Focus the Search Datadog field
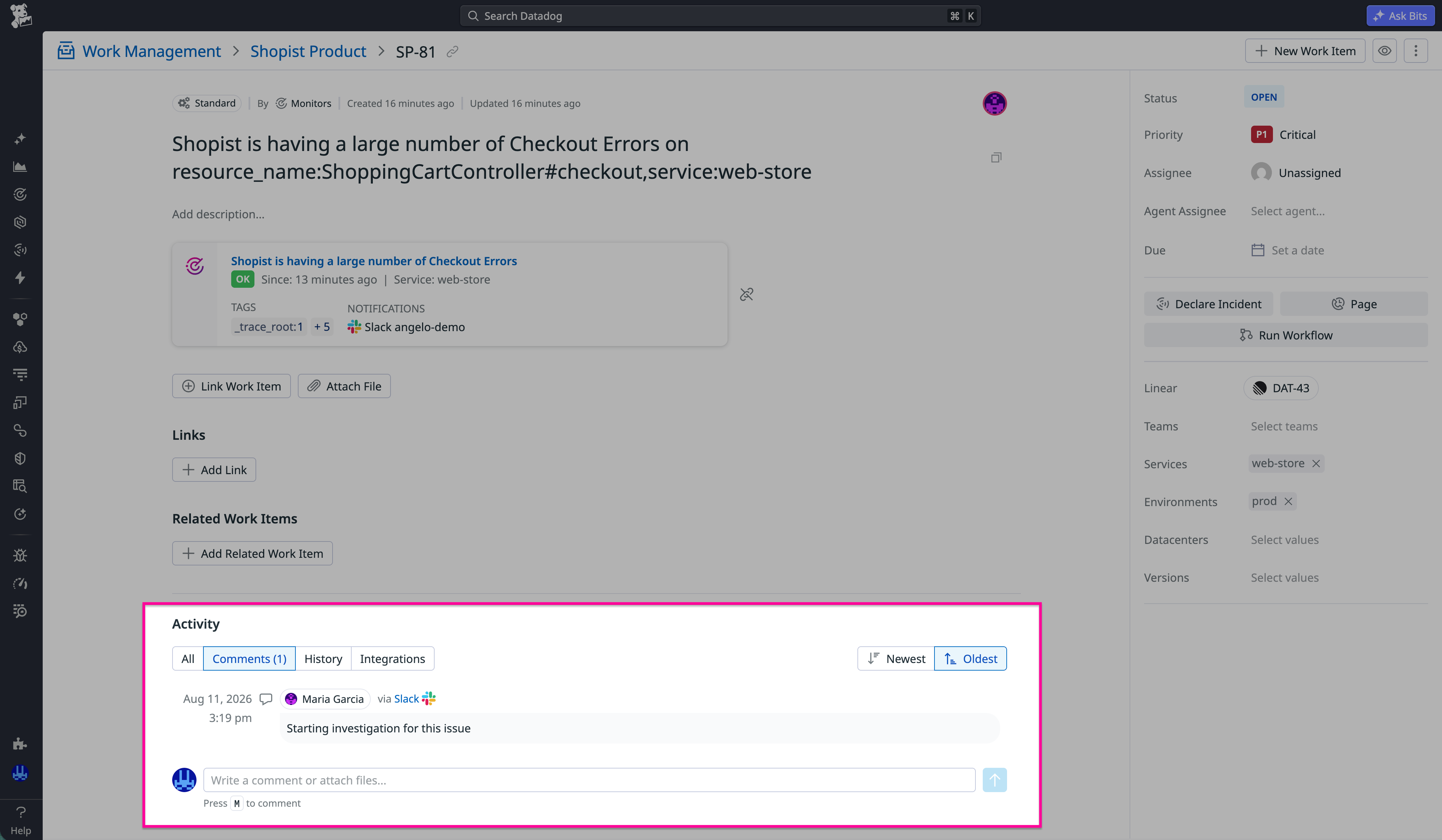1442x840 pixels. (x=720, y=16)
